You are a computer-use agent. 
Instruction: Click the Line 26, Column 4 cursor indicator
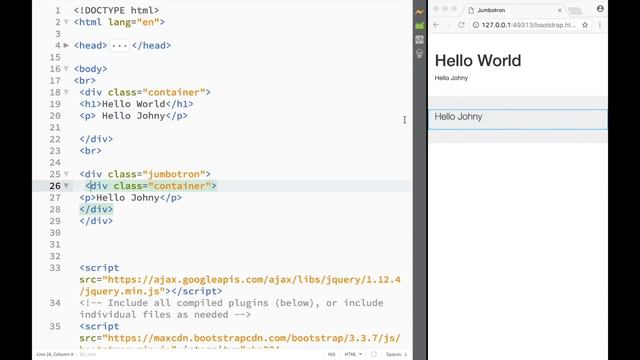tap(55, 354)
